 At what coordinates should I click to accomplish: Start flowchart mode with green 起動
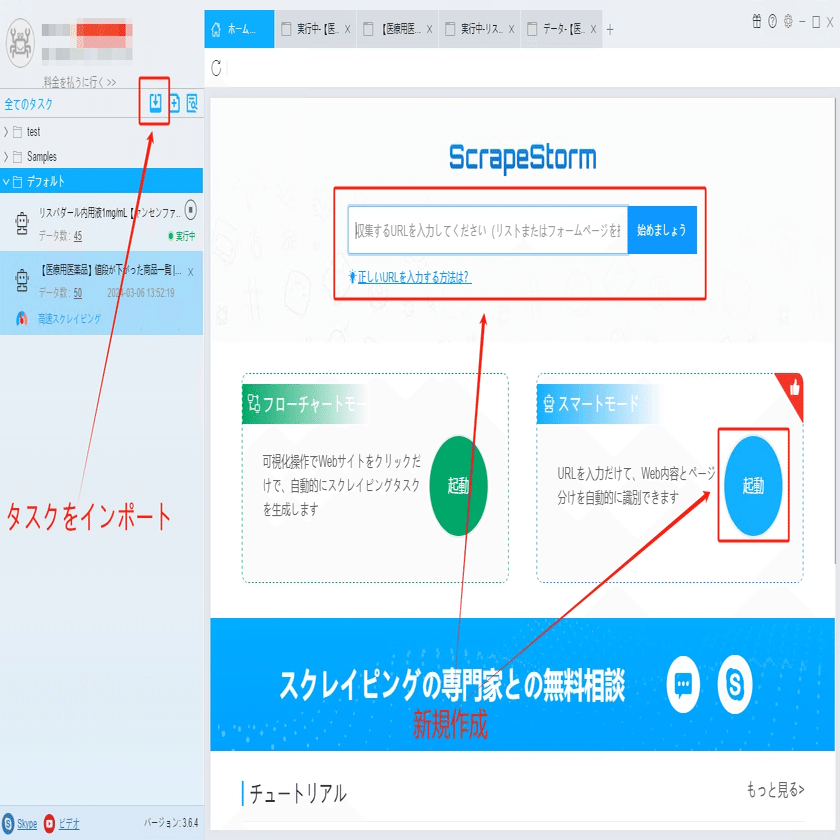click(x=459, y=486)
